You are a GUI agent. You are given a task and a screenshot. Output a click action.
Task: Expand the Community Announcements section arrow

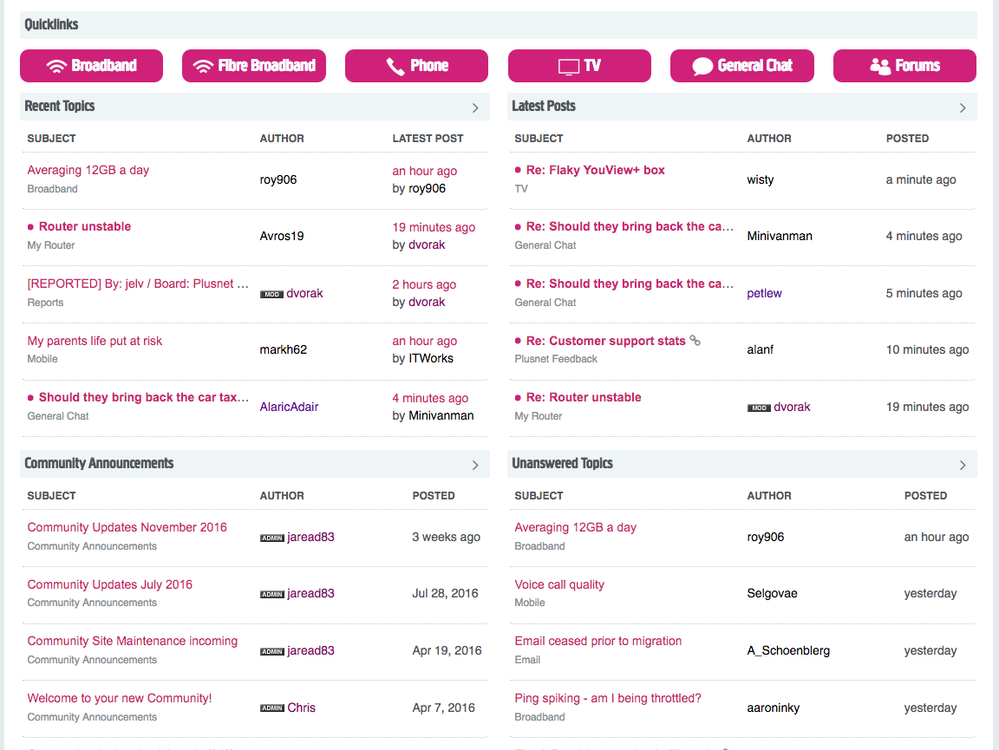(475, 464)
